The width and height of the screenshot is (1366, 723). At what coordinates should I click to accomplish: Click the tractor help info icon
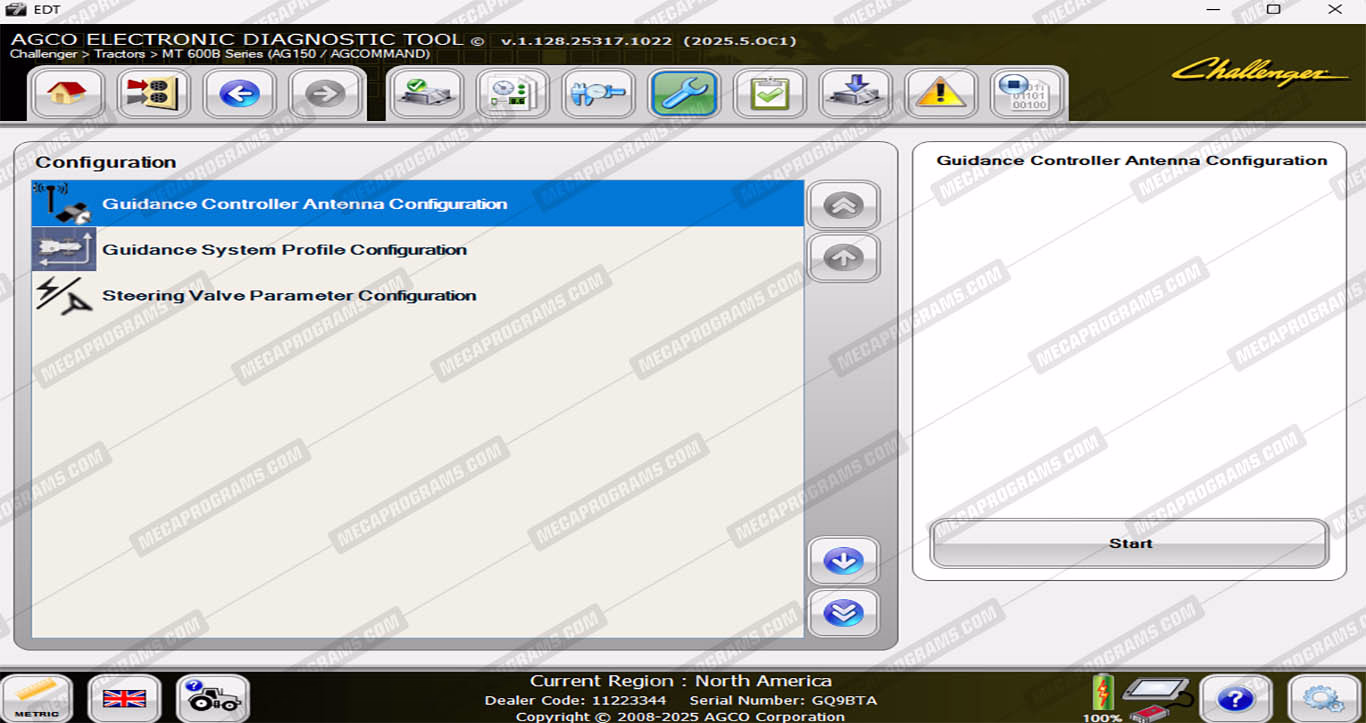212,698
